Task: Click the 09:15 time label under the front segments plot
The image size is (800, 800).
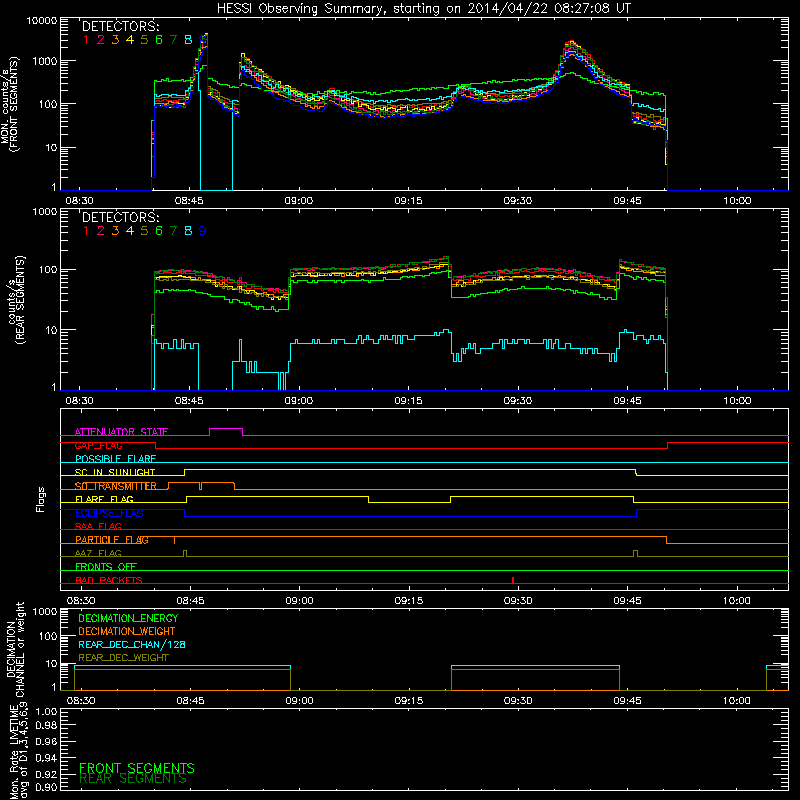Action: [408, 201]
